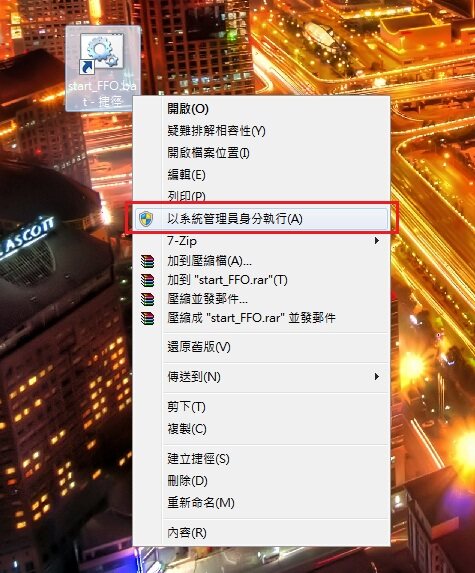Click the WinRAR icon beside 加到壓縮檔(A)...
Image resolution: width=475 pixels, height=573 pixels.
point(147,261)
